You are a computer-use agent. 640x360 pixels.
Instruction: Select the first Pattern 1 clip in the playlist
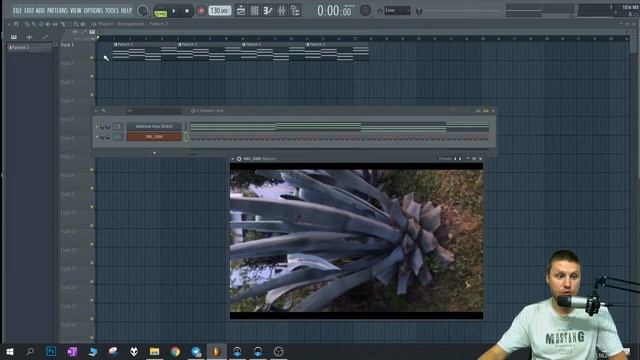point(145,51)
